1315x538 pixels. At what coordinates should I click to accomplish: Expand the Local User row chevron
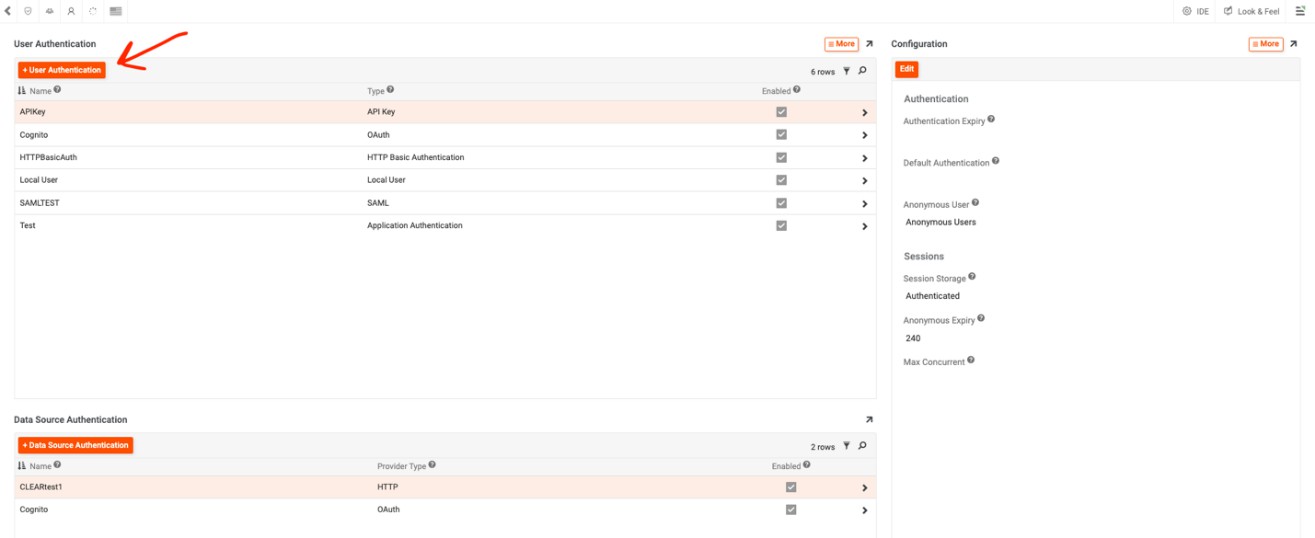point(864,181)
